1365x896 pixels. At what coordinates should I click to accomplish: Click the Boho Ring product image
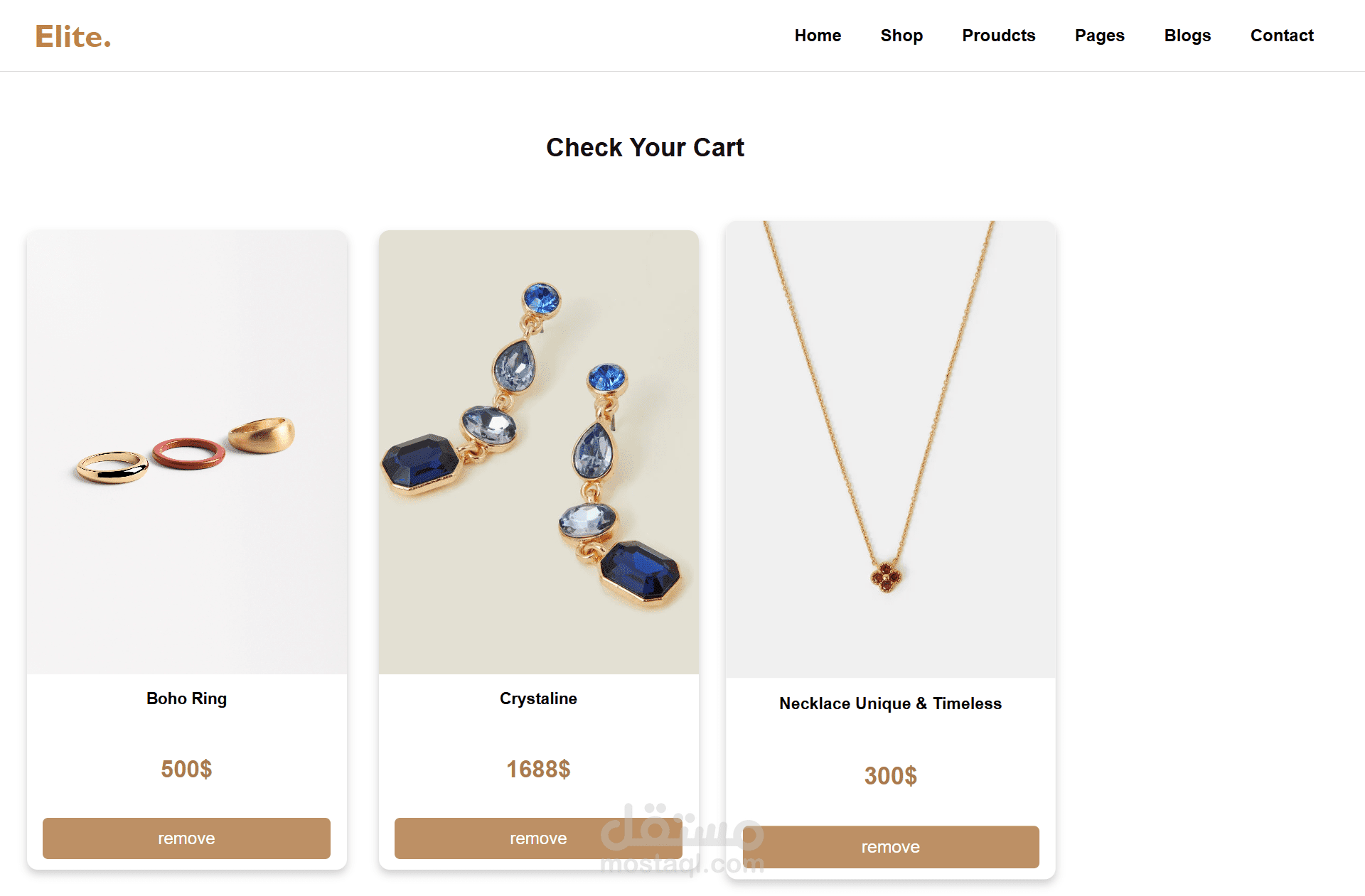coord(187,452)
